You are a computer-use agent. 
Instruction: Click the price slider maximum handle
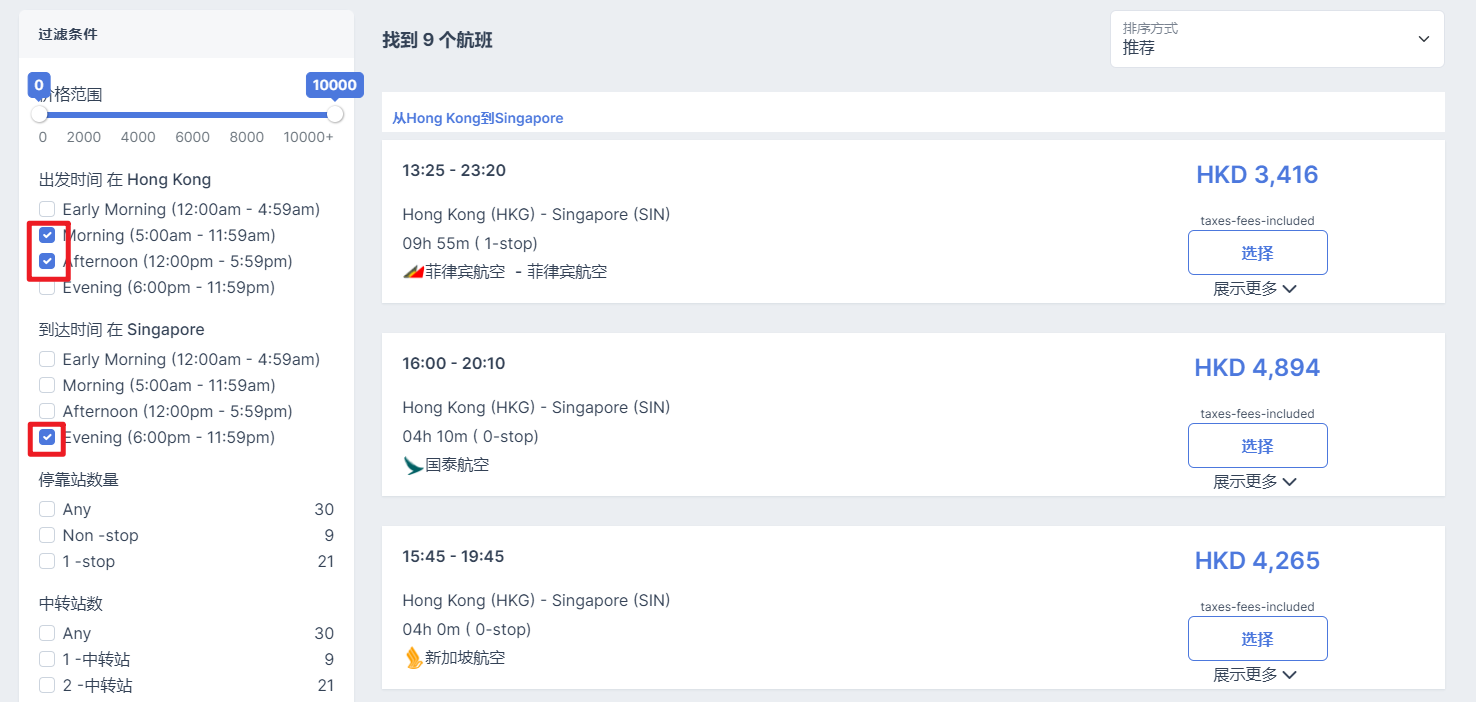[335, 114]
